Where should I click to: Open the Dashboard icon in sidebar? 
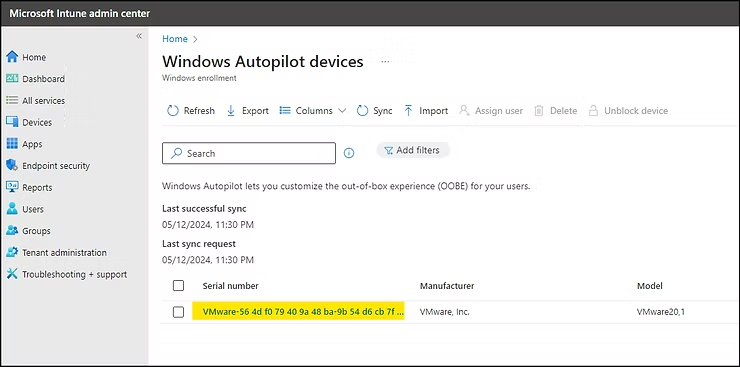click(x=12, y=79)
